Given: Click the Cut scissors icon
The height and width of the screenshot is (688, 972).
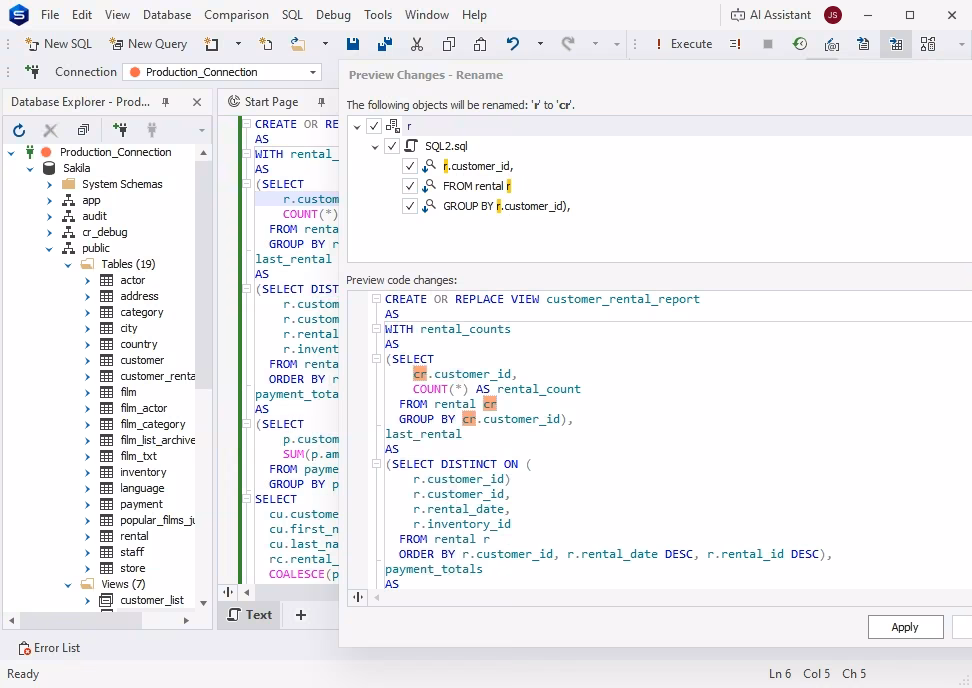Looking at the screenshot, I should [417, 44].
